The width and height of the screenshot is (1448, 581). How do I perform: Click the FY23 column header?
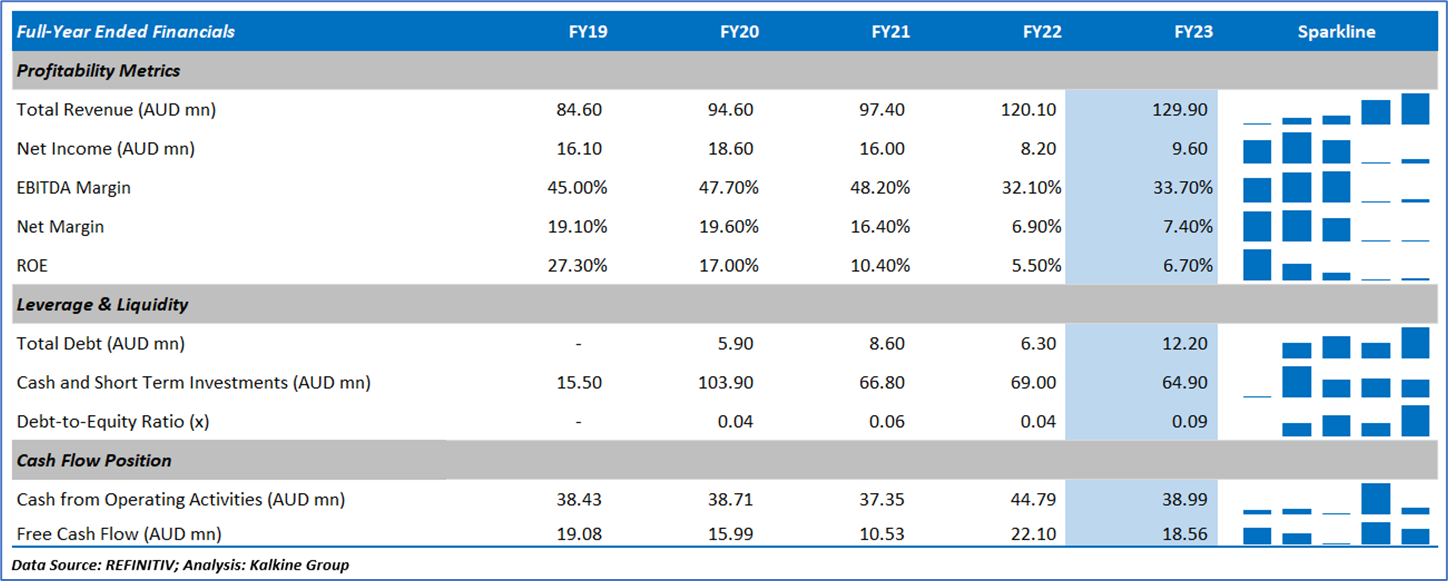(1193, 32)
